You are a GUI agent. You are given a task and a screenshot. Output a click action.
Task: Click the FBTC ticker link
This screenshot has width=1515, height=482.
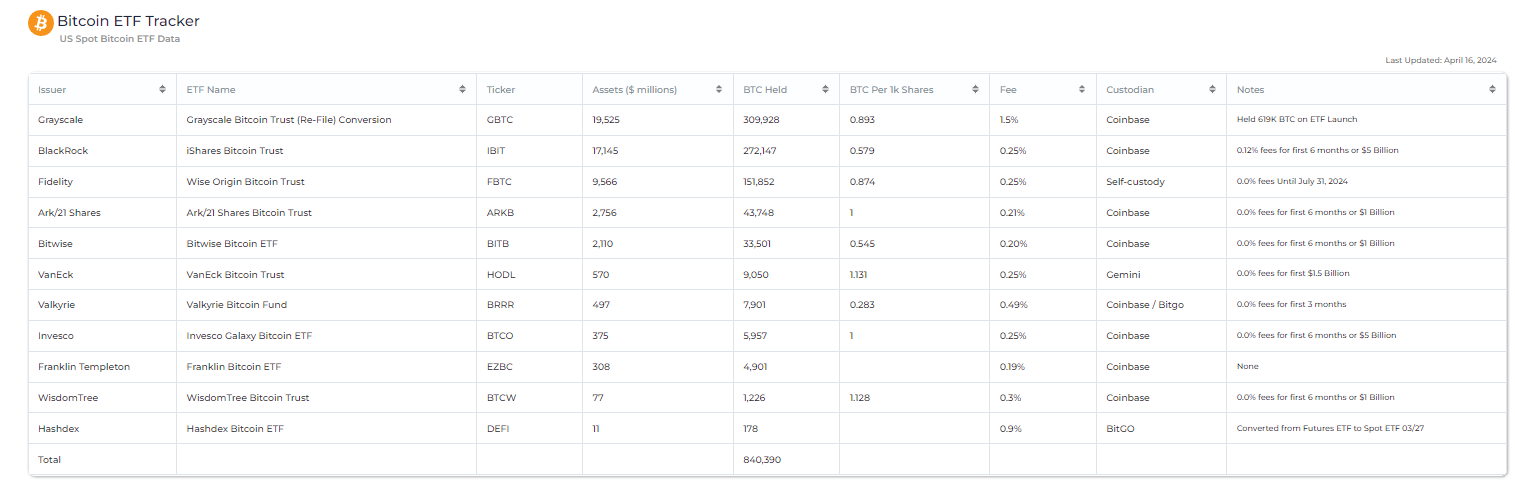click(498, 182)
